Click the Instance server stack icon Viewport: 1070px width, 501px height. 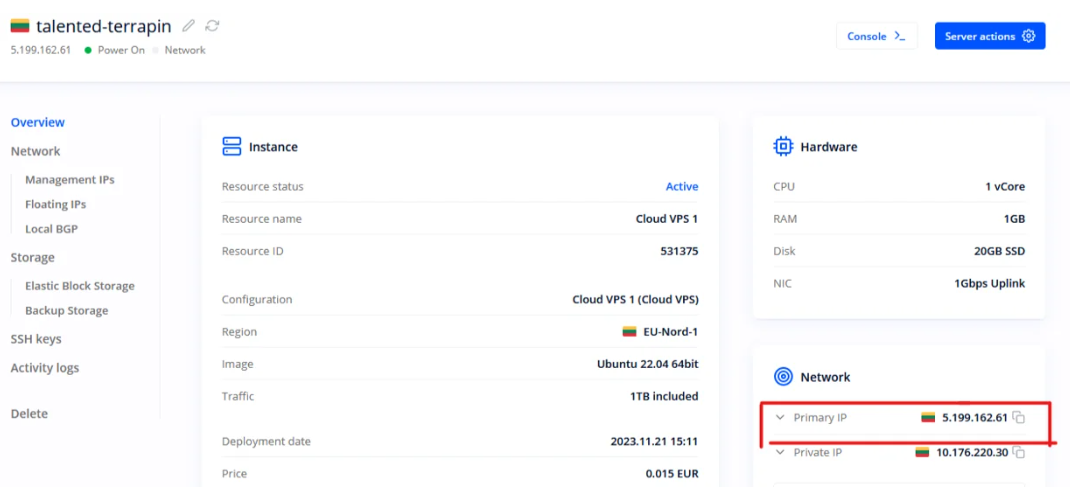click(x=232, y=147)
